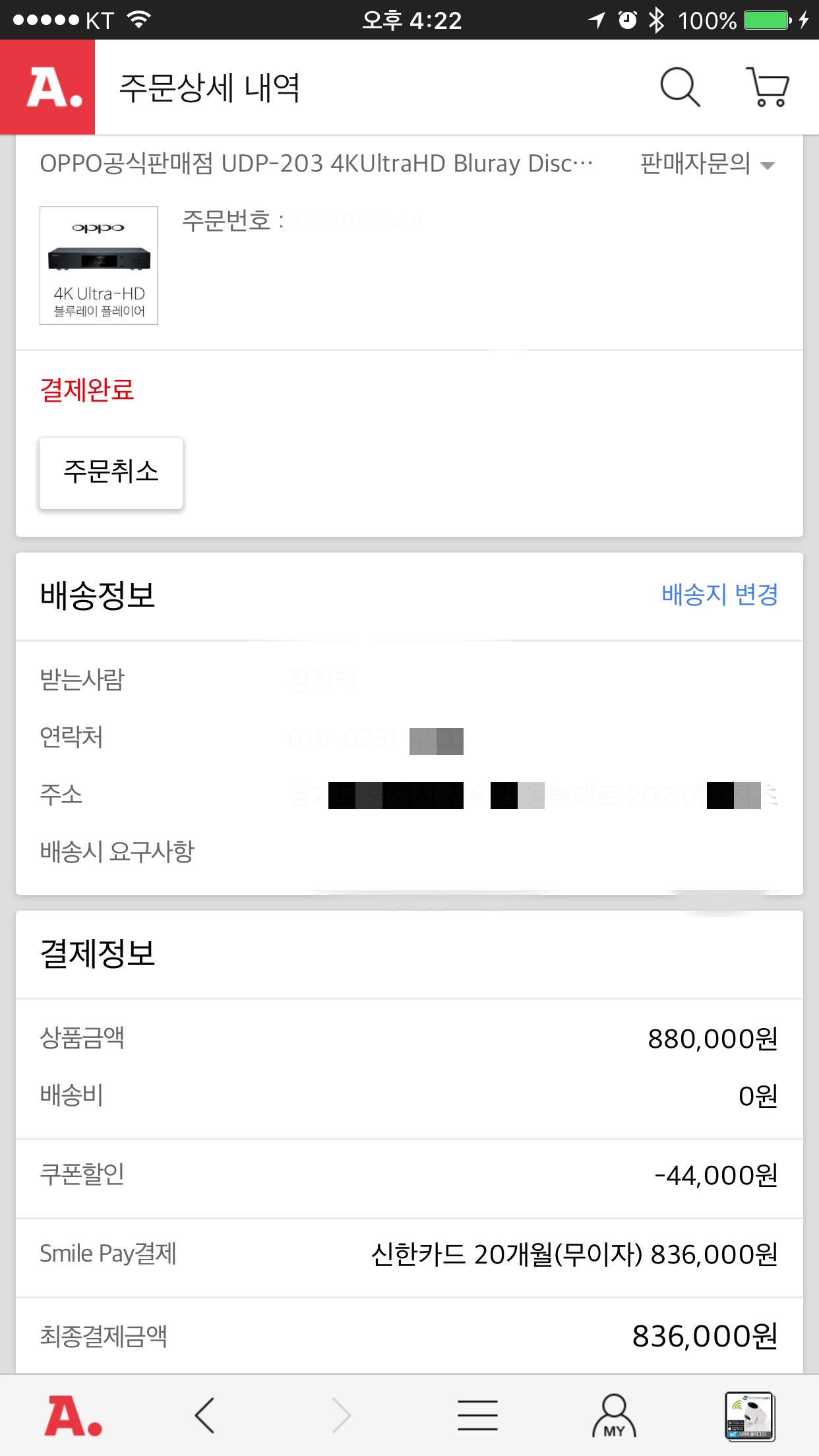Tap the forward arrow in bottom bar
The image size is (819, 1456).
click(x=341, y=1416)
